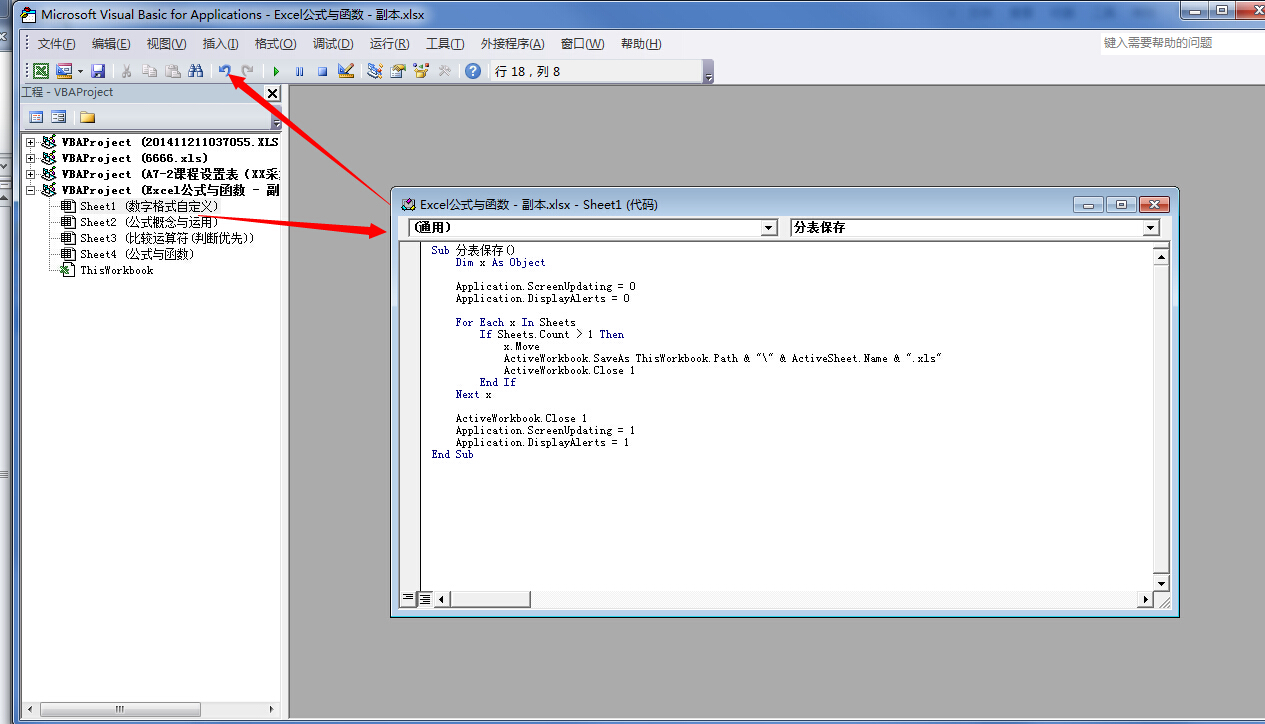Click the Cut scissors icon
Viewport: 1265px width, 724px height.
tap(127, 71)
